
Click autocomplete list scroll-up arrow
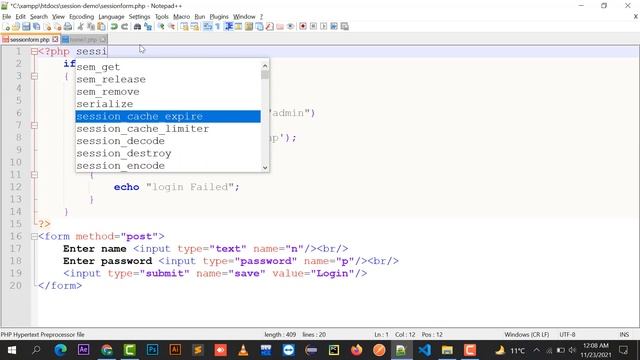[x=265, y=66]
